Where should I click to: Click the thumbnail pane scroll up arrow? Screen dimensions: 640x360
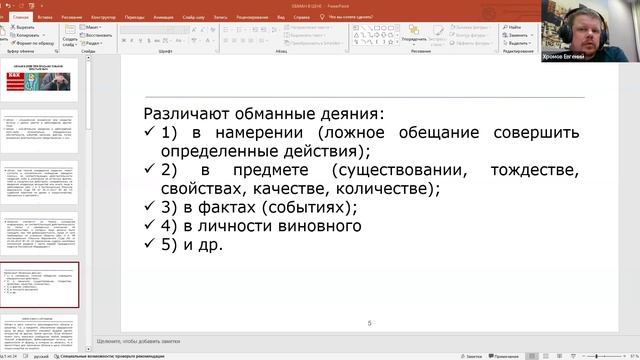pos(88,58)
